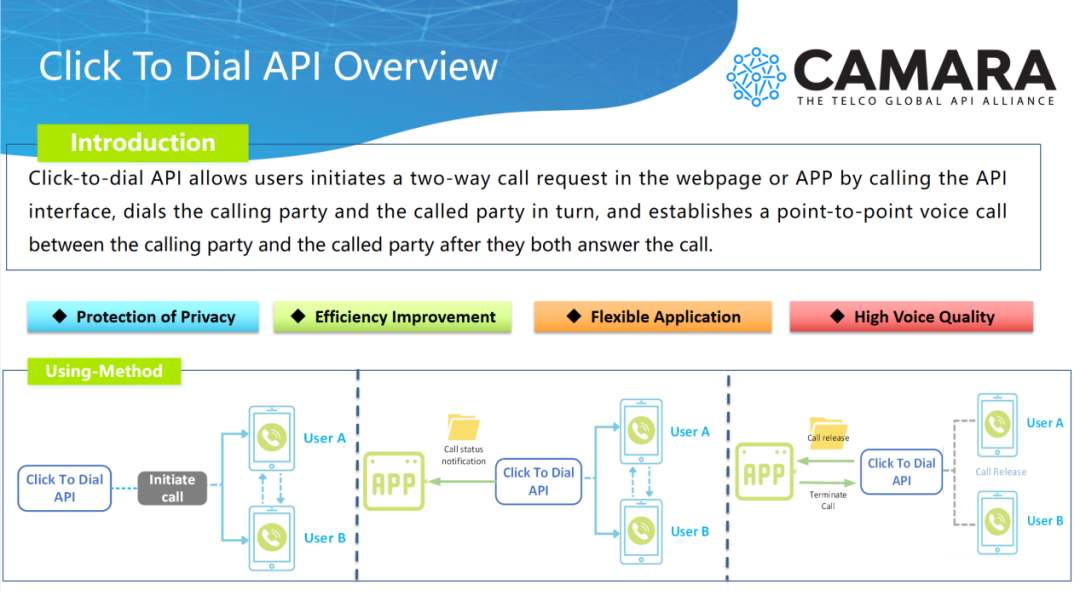This screenshot has height=591, width=1080.
Task: Click Click To Dial API box linked to Initiate call
Action: coord(65,488)
